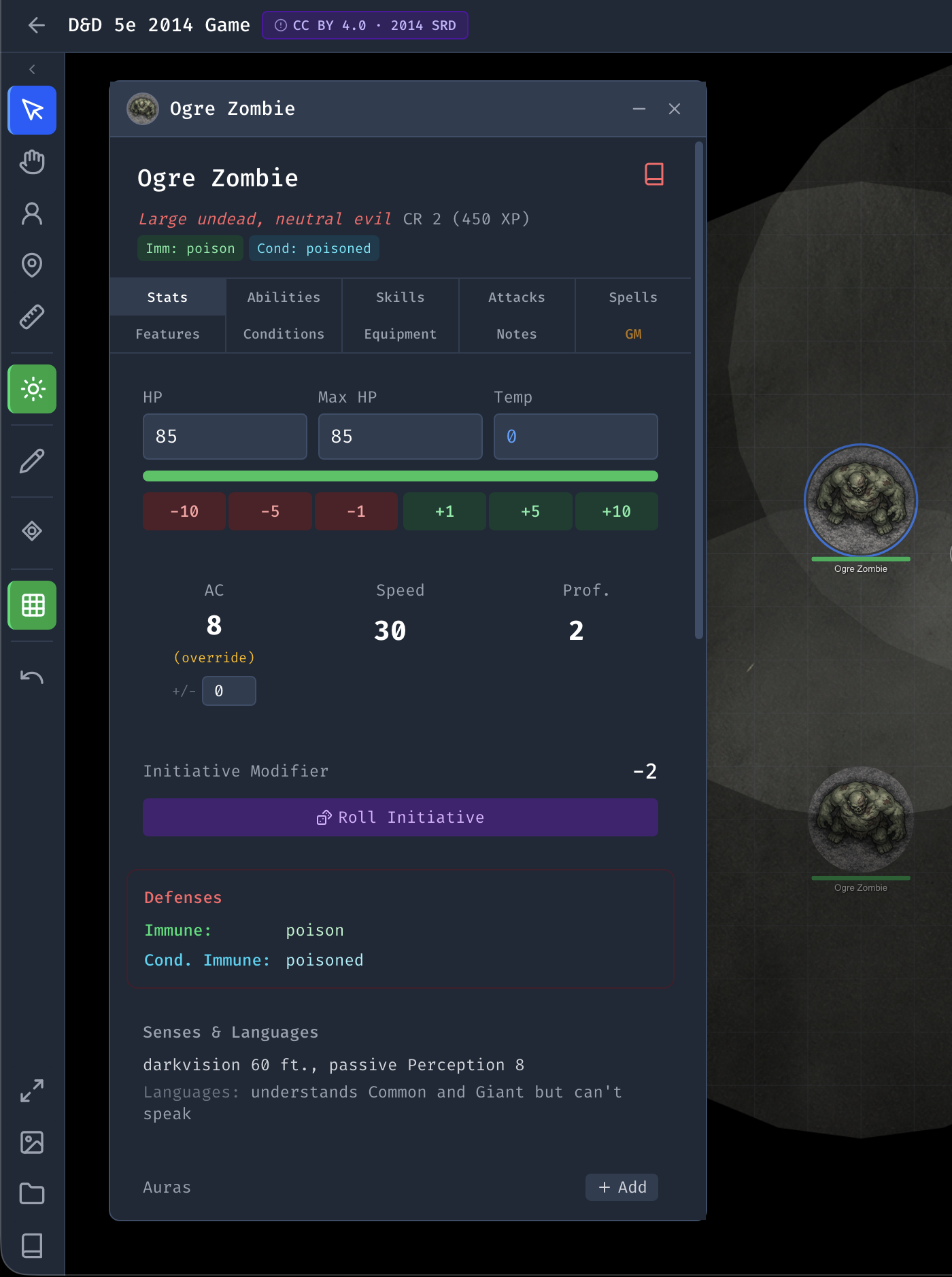Click the sheet's vertical scrollbar

tap(699, 390)
